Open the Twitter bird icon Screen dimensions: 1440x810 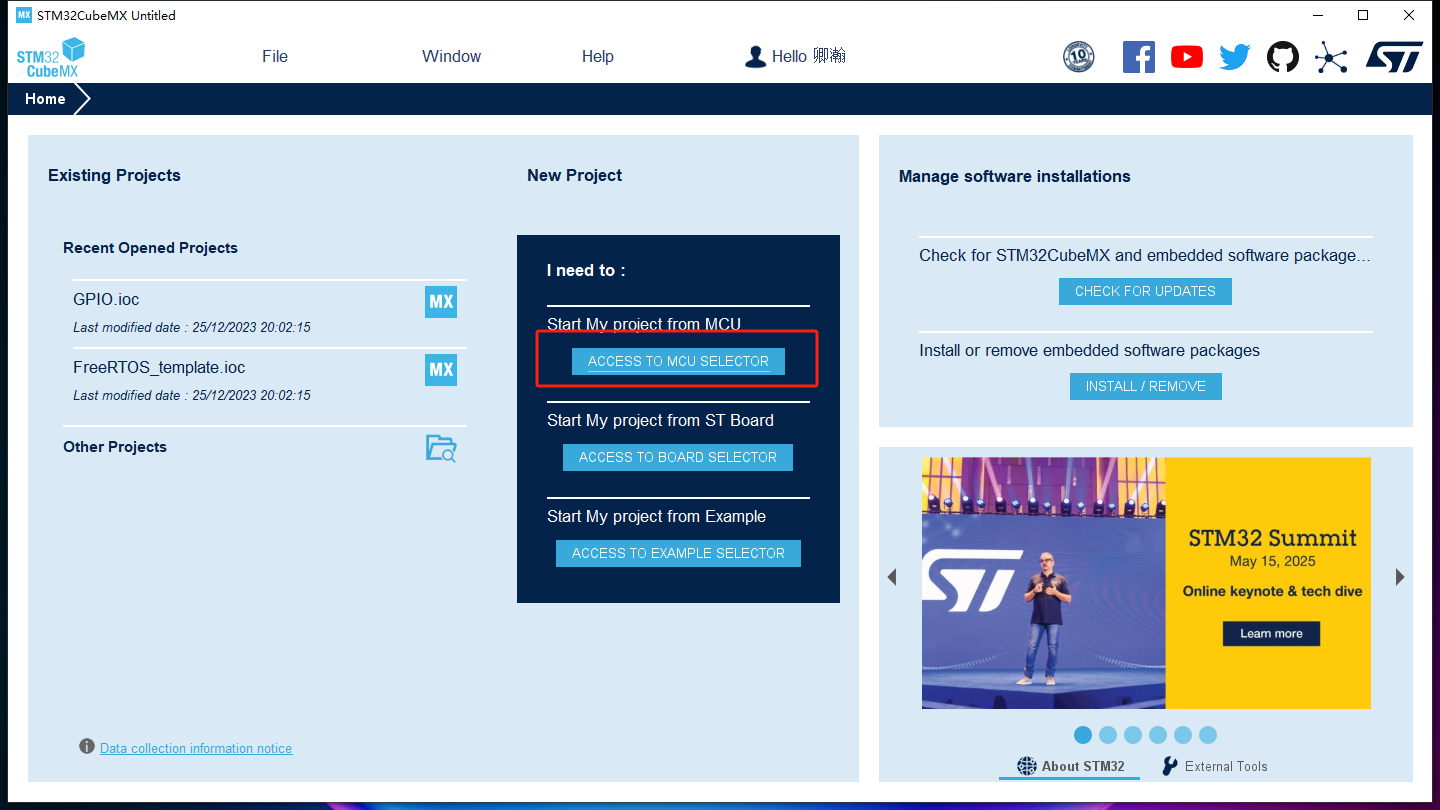point(1235,57)
